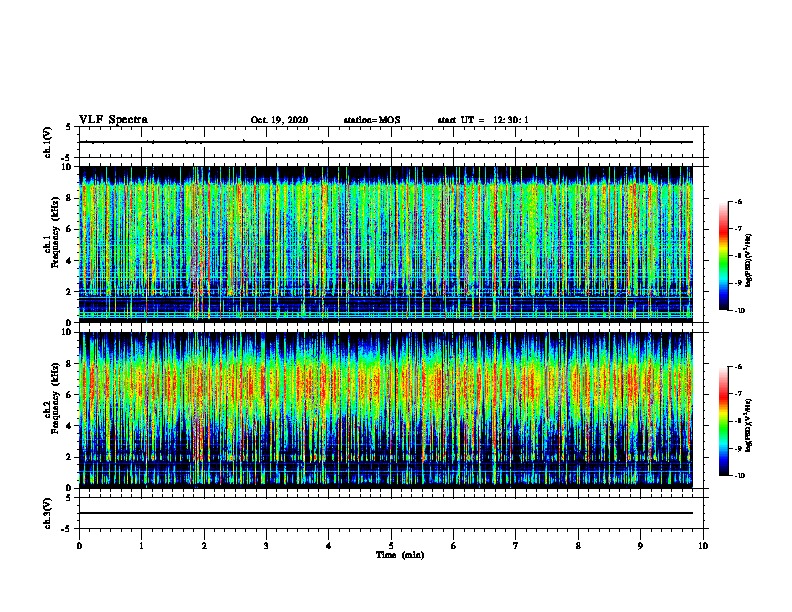
Task: Click time-axis tick label "5"
Action: 391,546
